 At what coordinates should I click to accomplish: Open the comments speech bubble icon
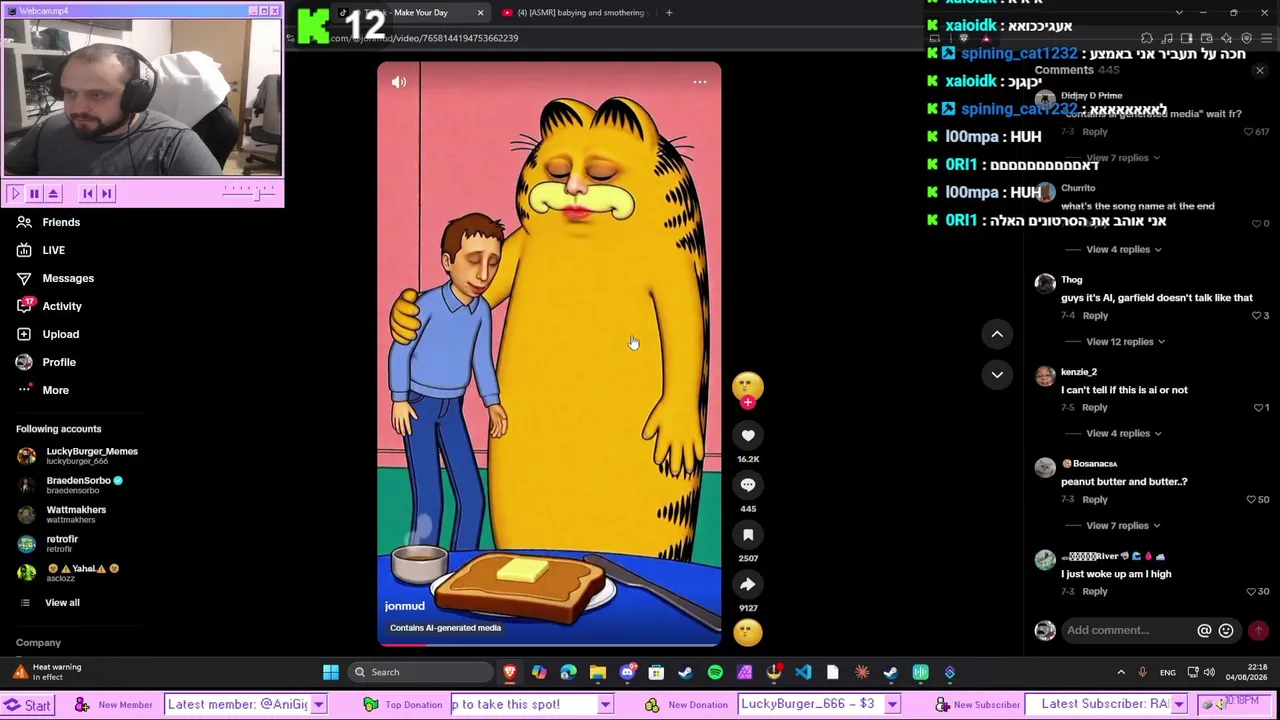tap(748, 485)
